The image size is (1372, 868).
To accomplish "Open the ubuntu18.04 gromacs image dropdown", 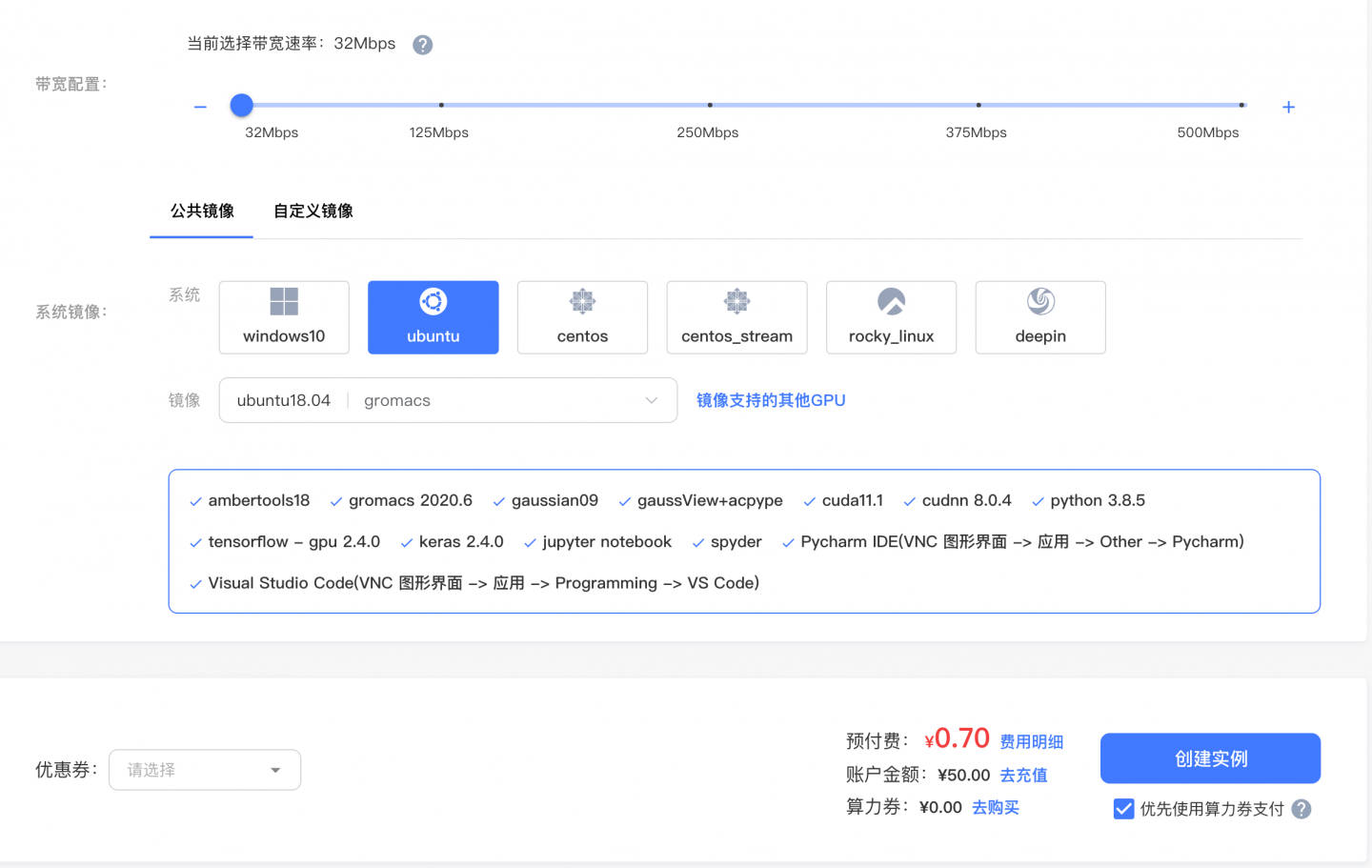I will [448, 400].
